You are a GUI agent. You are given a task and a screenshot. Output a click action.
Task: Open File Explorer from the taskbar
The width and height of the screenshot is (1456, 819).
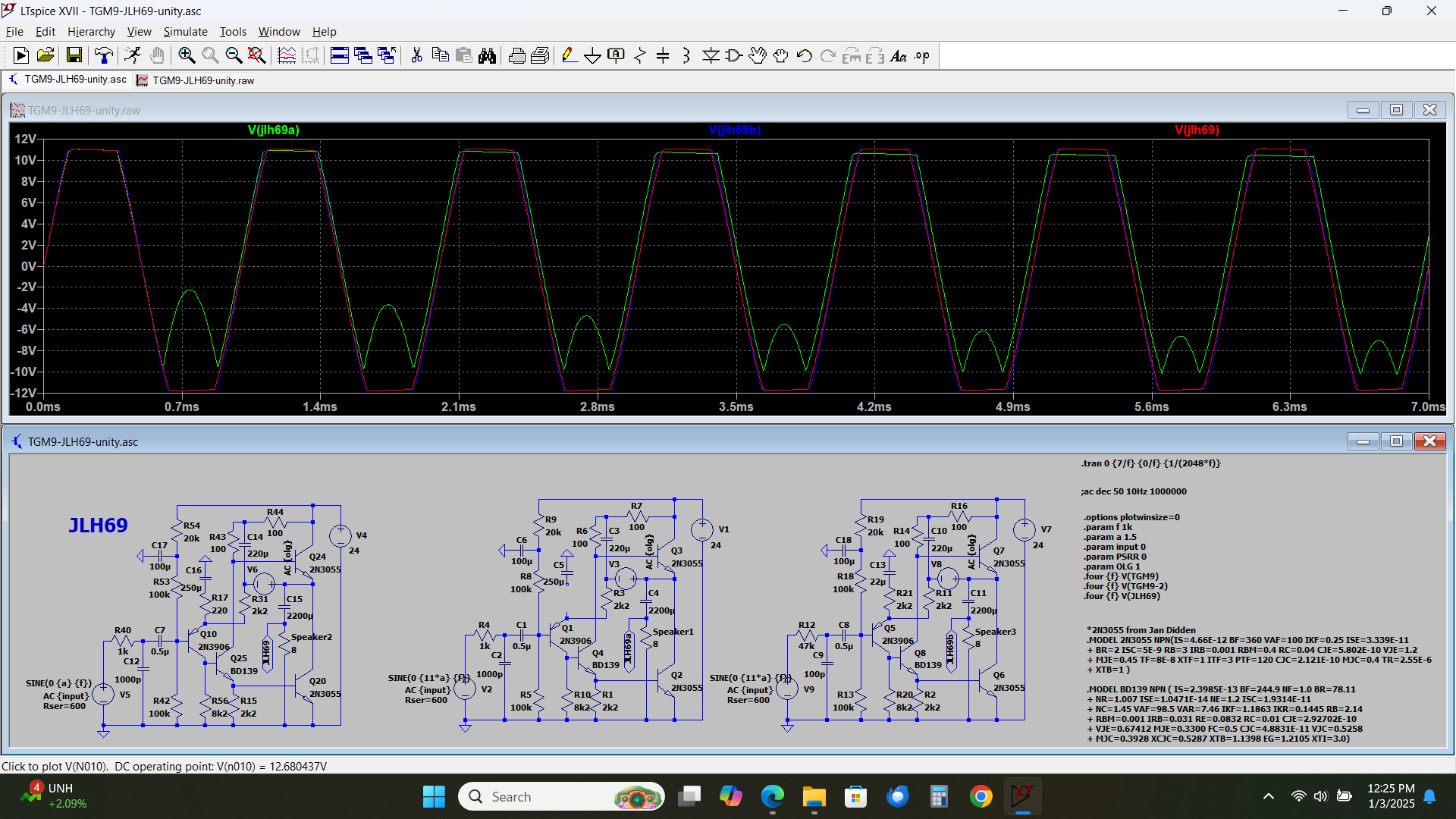[x=814, y=796]
